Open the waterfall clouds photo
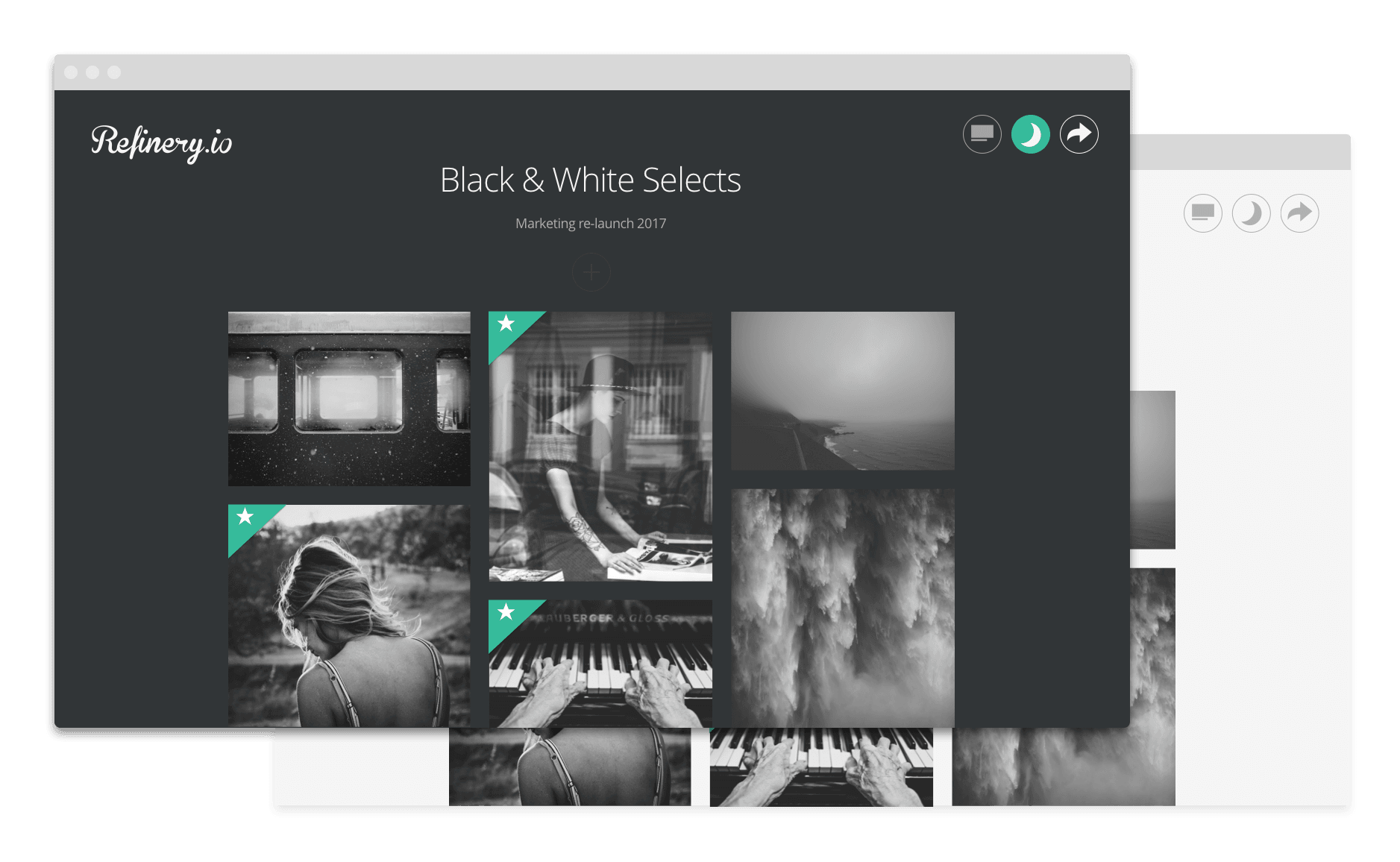This screenshot has width=1400, height=862. pyautogui.click(x=842, y=608)
